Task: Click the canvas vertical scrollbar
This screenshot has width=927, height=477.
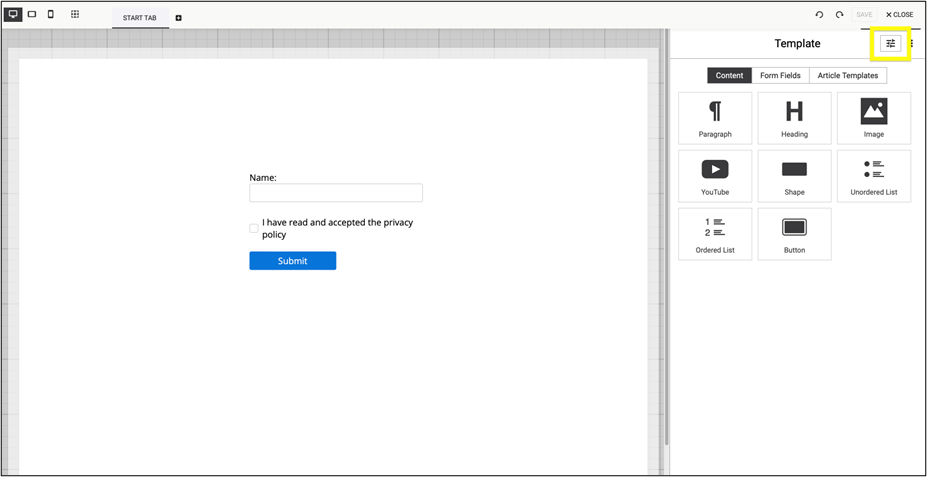Action: coord(666,236)
